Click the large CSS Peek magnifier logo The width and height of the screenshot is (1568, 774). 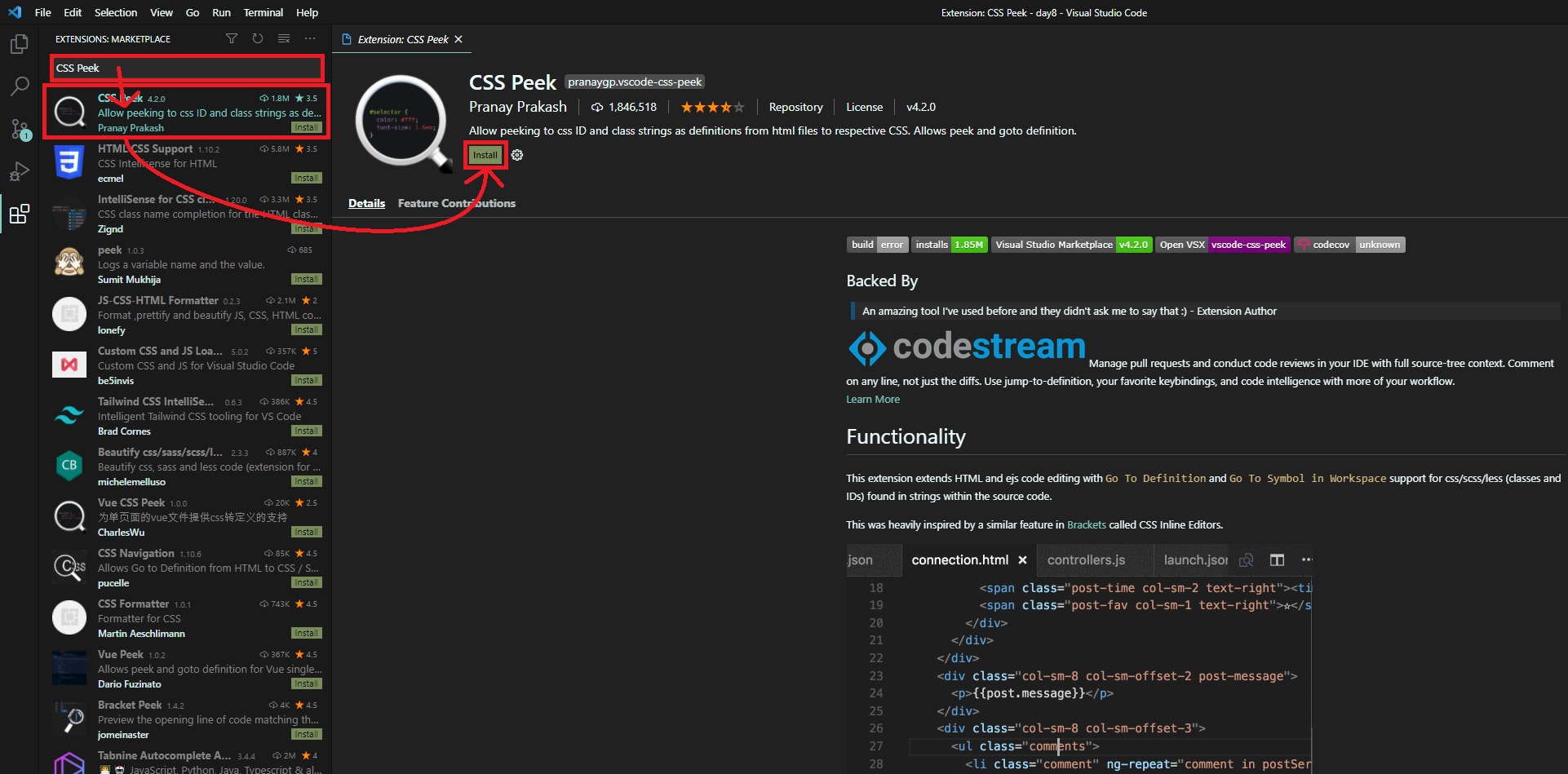pyautogui.click(x=404, y=123)
